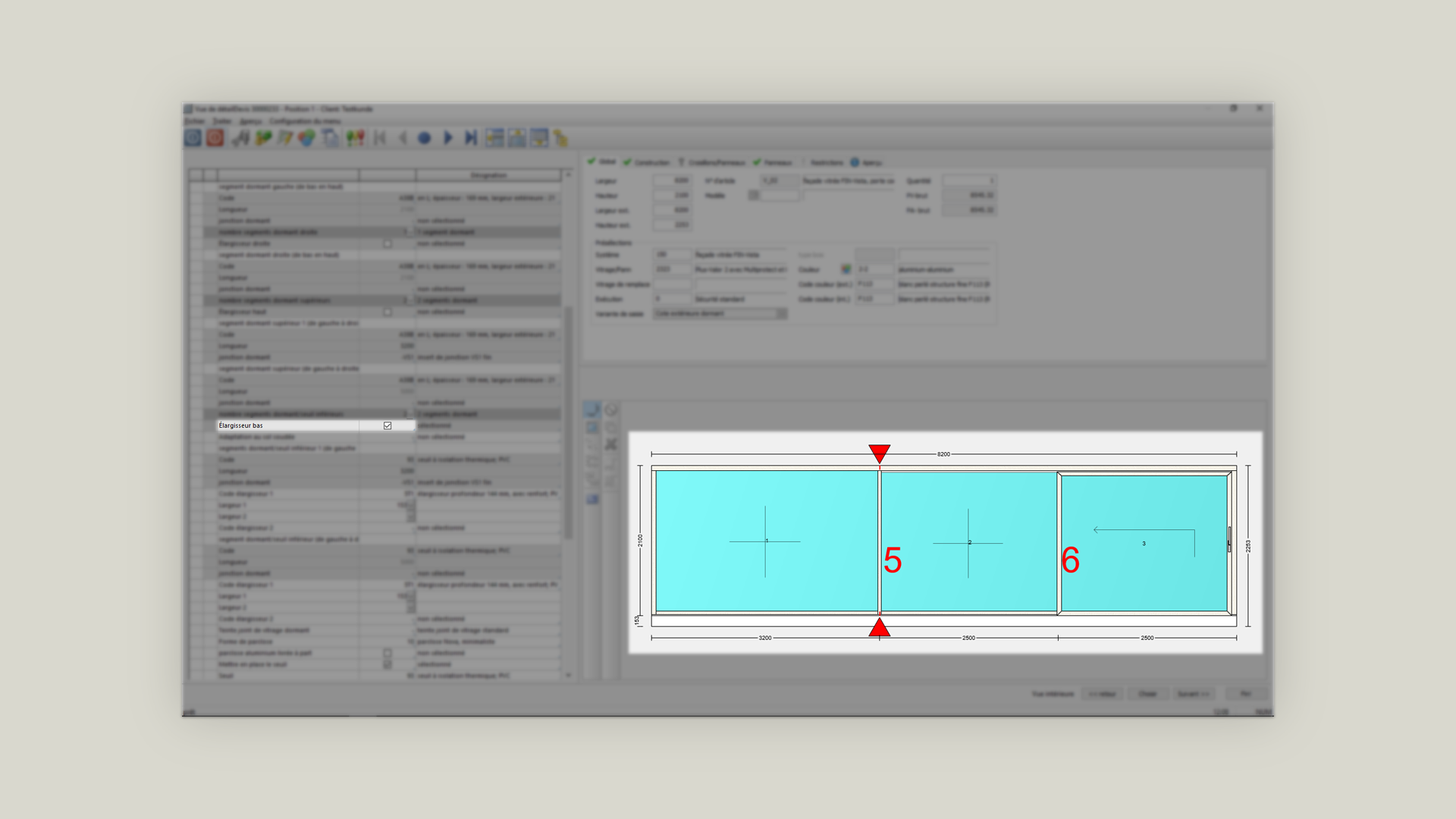Click in the Quantité input field
The height and width of the screenshot is (819, 1456).
point(968,180)
